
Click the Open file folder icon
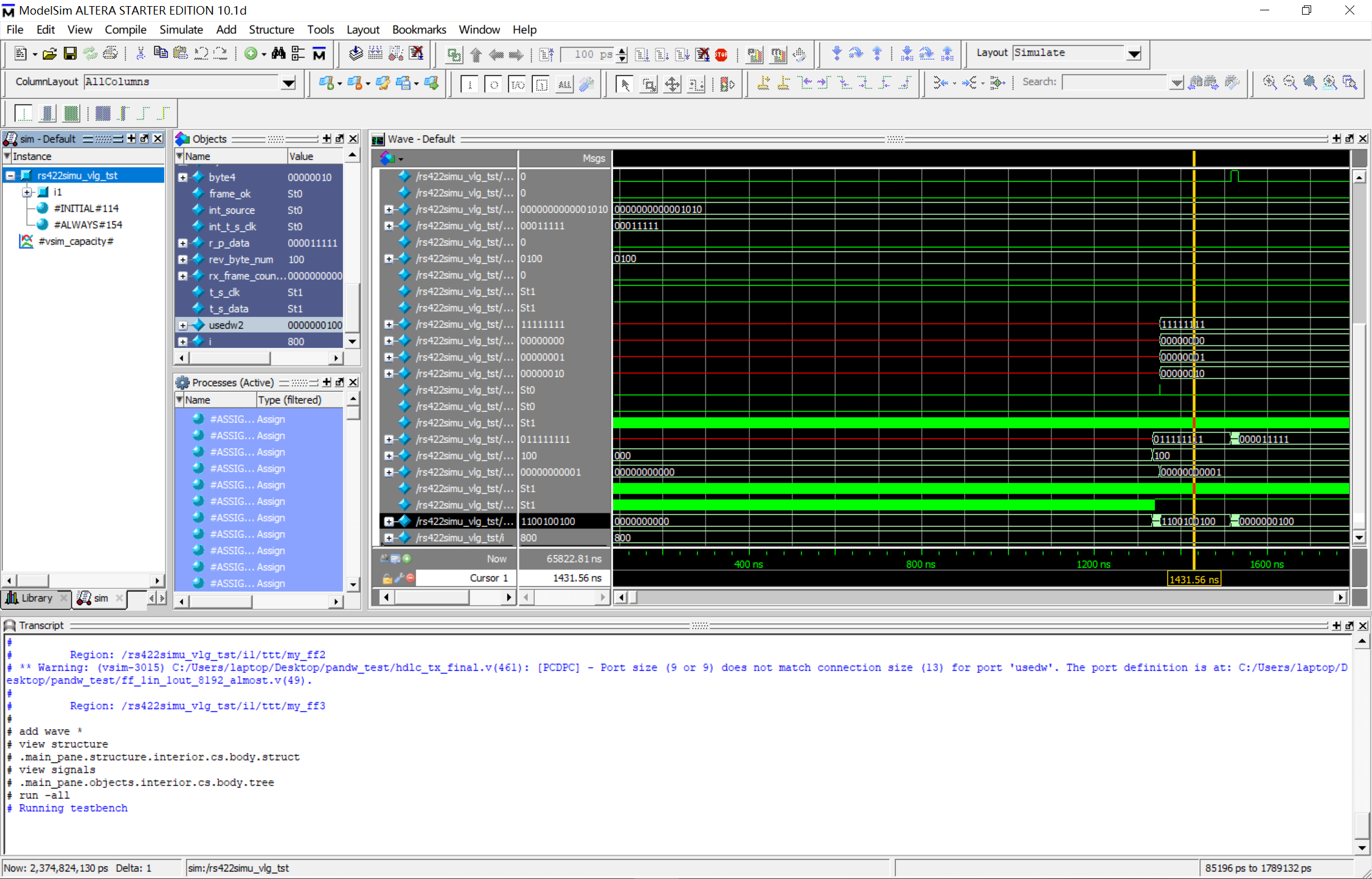49,54
